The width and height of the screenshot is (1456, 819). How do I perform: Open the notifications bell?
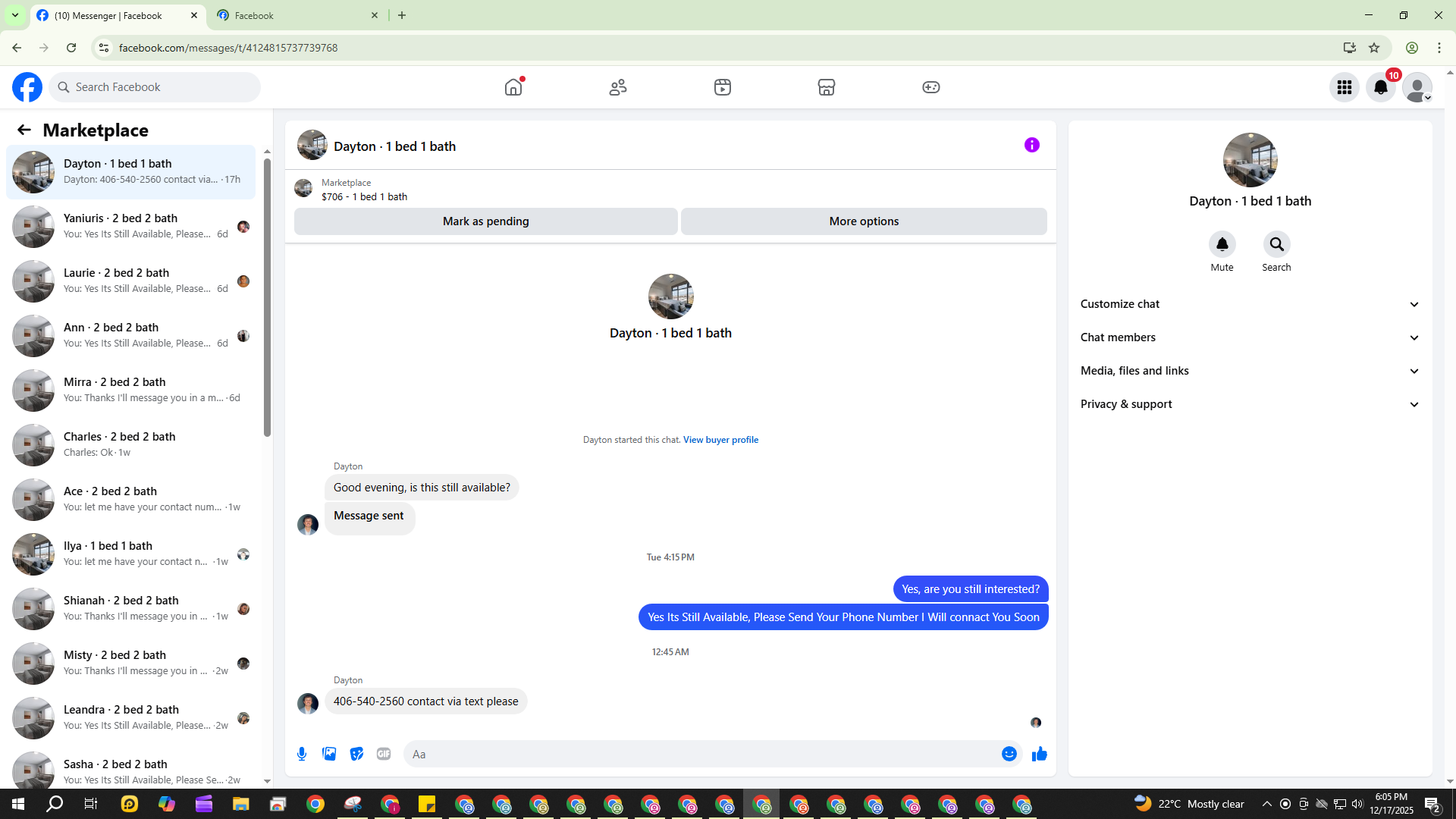(x=1381, y=87)
